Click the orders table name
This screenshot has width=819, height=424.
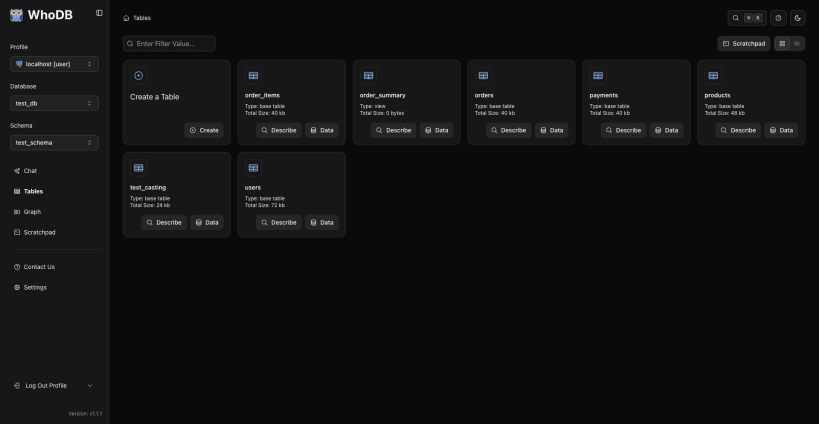click(x=484, y=96)
